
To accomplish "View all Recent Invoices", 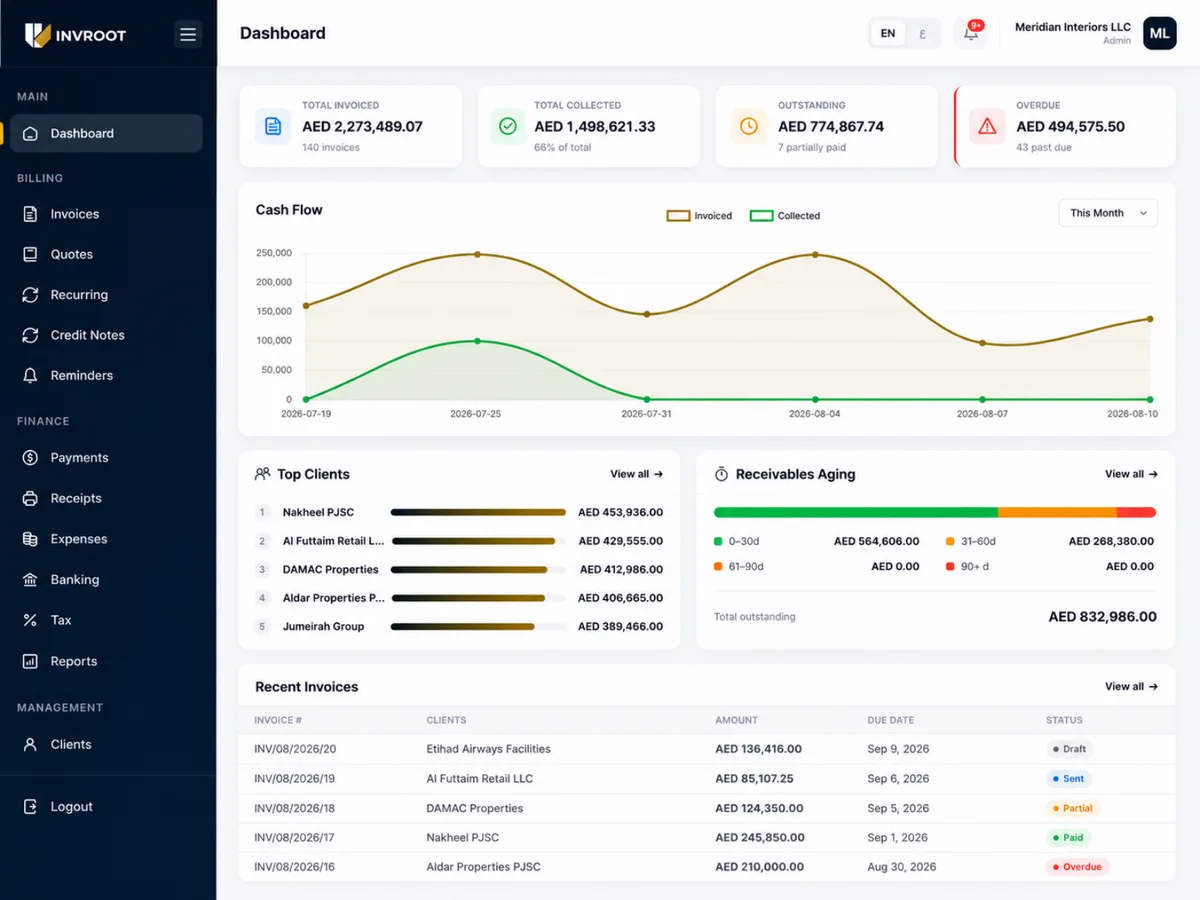I will [1131, 687].
